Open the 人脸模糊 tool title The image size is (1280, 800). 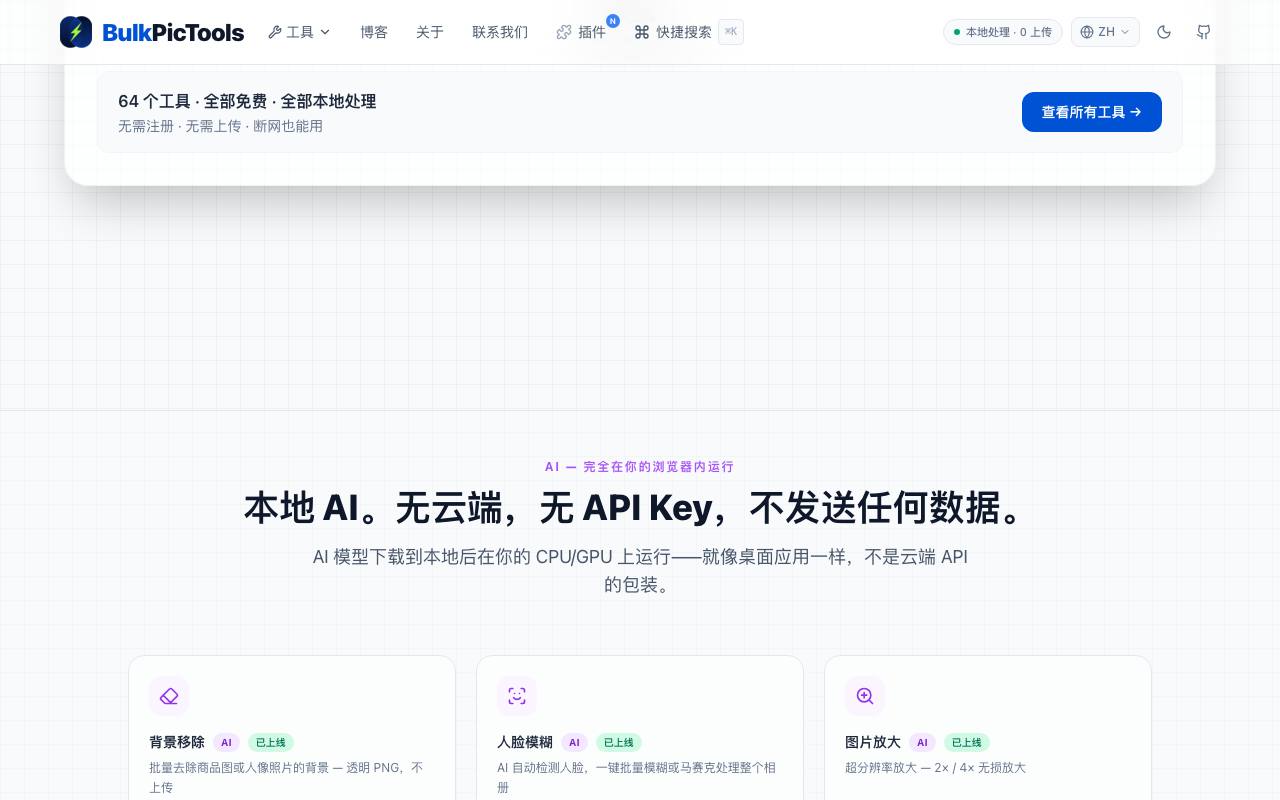[525, 742]
